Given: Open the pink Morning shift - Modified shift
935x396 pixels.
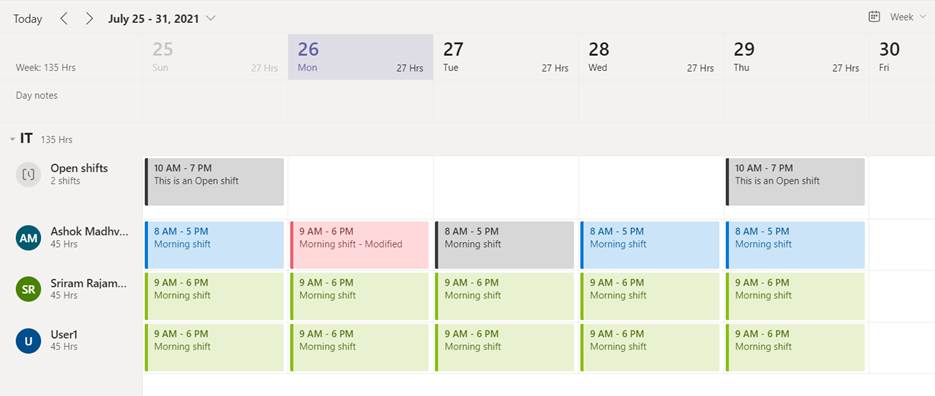Looking at the screenshot, I should (360, 245).
